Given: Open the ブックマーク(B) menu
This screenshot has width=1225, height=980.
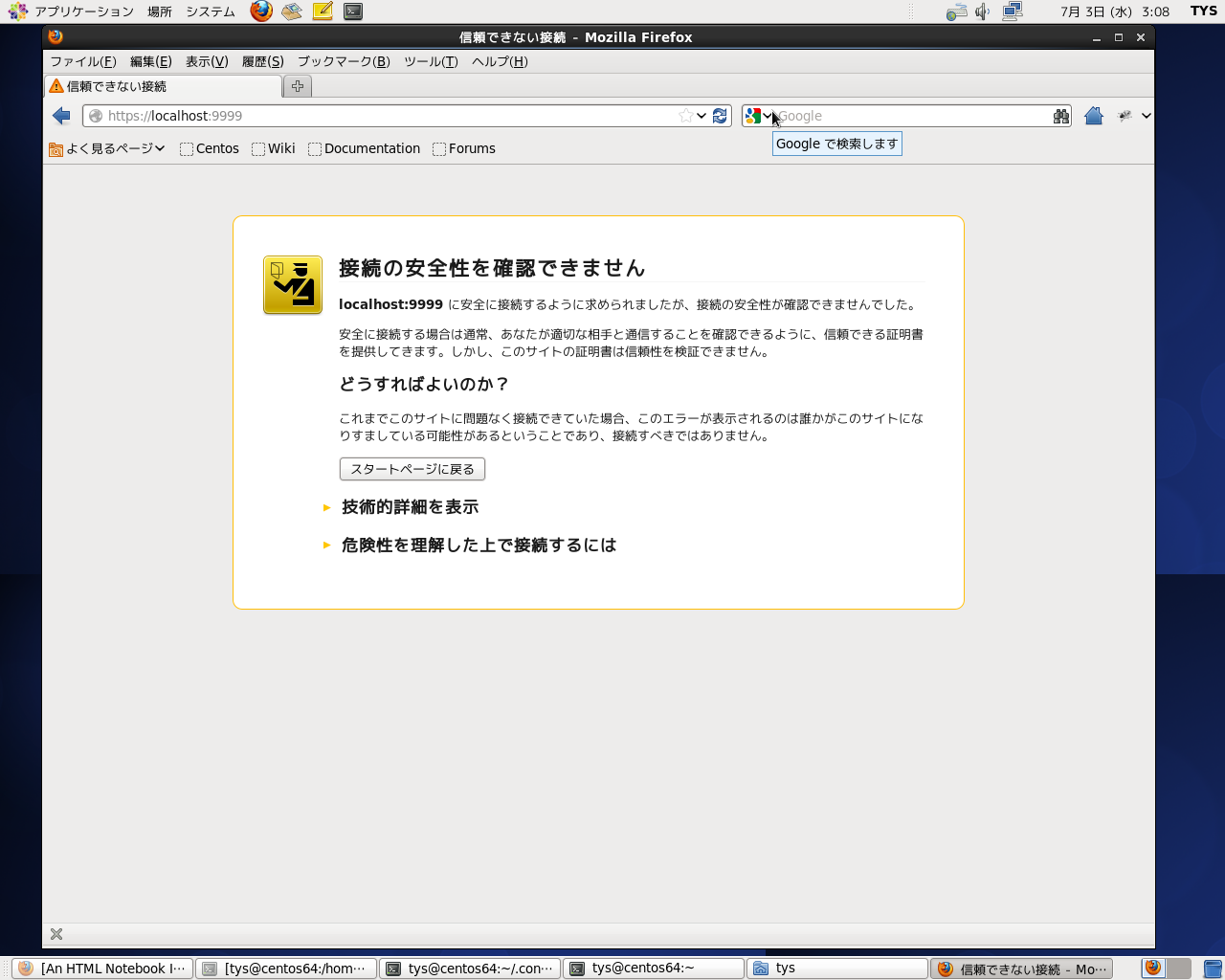Looking at the screenshot, I should 343,61.
